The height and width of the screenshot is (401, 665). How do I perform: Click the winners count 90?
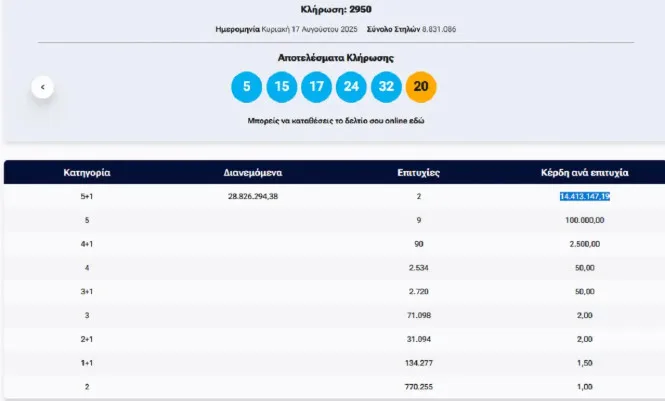click(x=419, y=244)
